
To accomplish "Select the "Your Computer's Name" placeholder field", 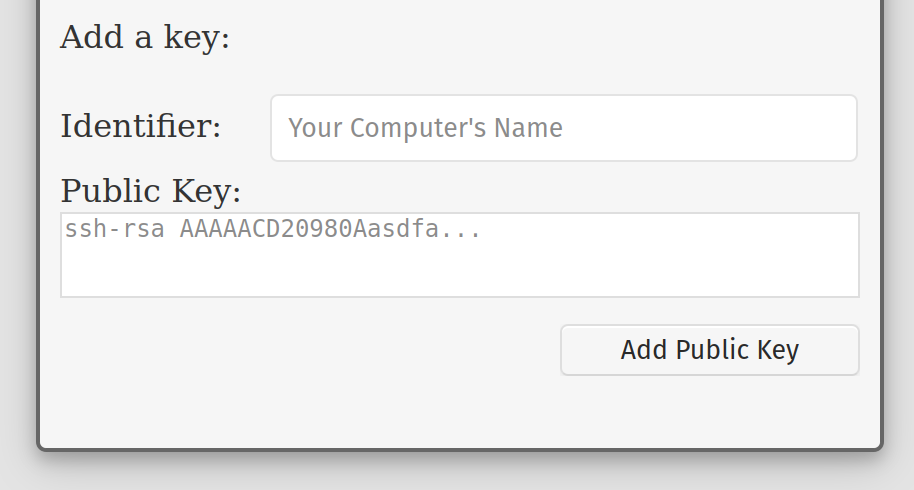I will coord(563,128).
